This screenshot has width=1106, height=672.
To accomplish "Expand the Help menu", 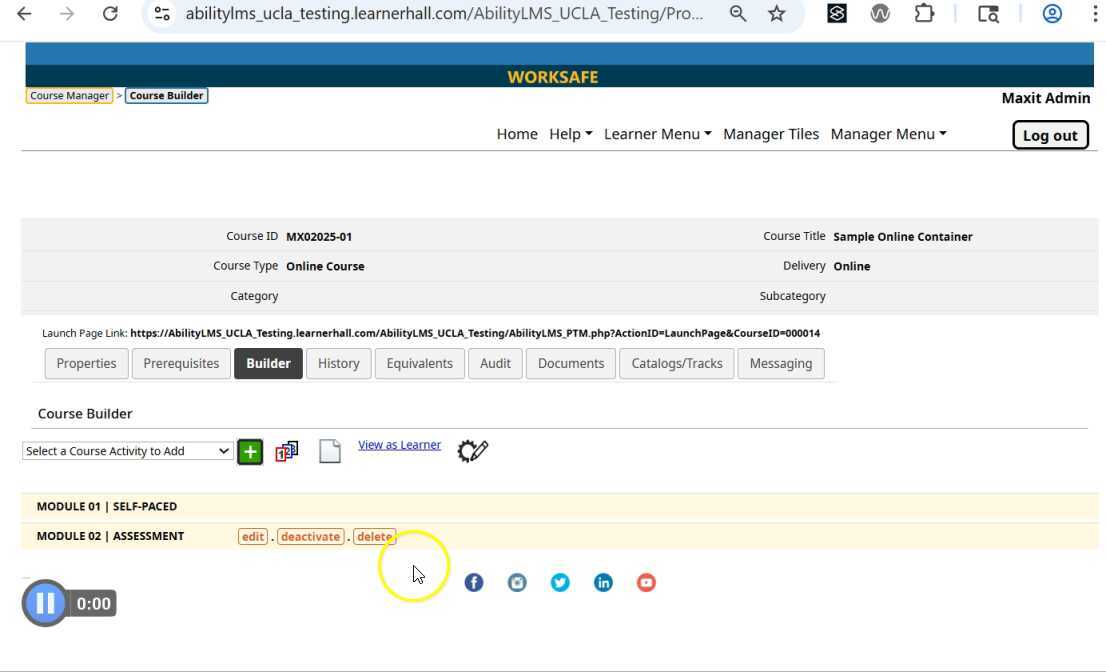I will click(570, 134).
